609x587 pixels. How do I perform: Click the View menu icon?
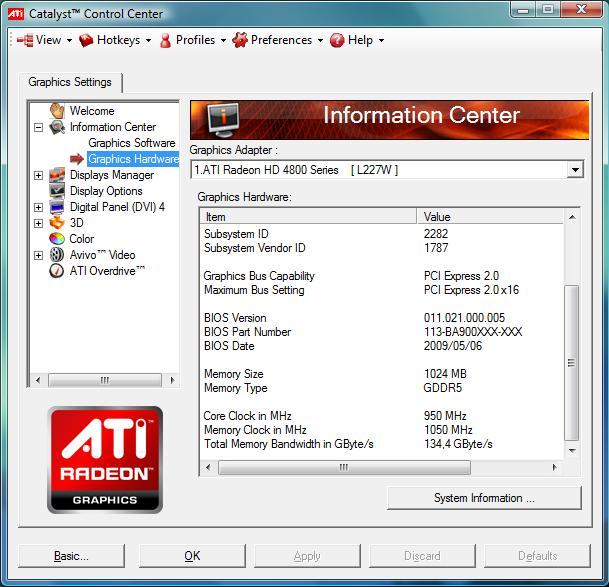tap(25, 40)
